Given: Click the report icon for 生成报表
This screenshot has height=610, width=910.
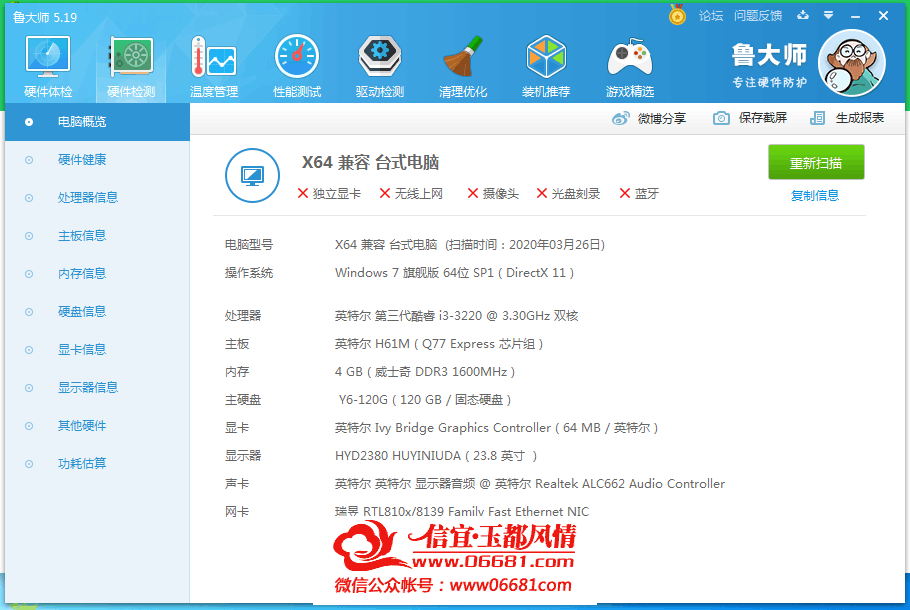Looking at the screenshot, I should coord(817,118).
